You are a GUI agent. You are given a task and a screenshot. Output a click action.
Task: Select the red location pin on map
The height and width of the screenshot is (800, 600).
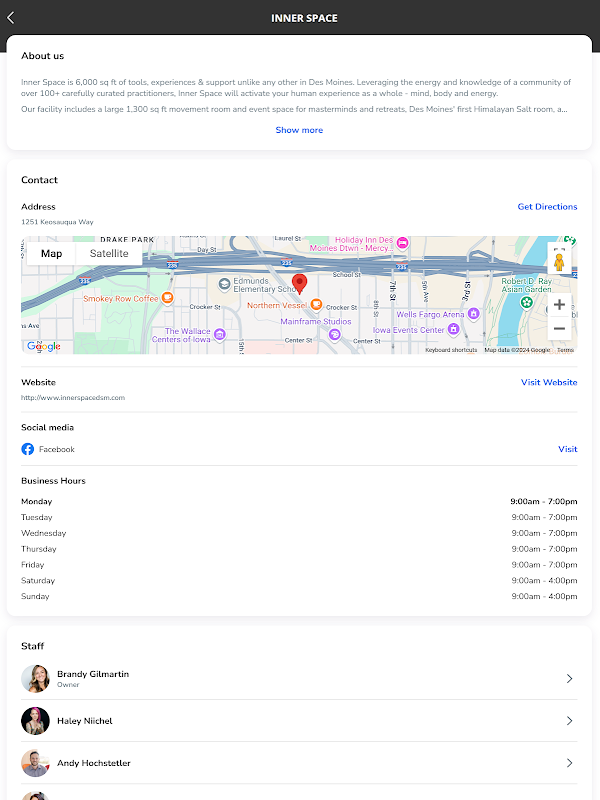coord(299,284)
